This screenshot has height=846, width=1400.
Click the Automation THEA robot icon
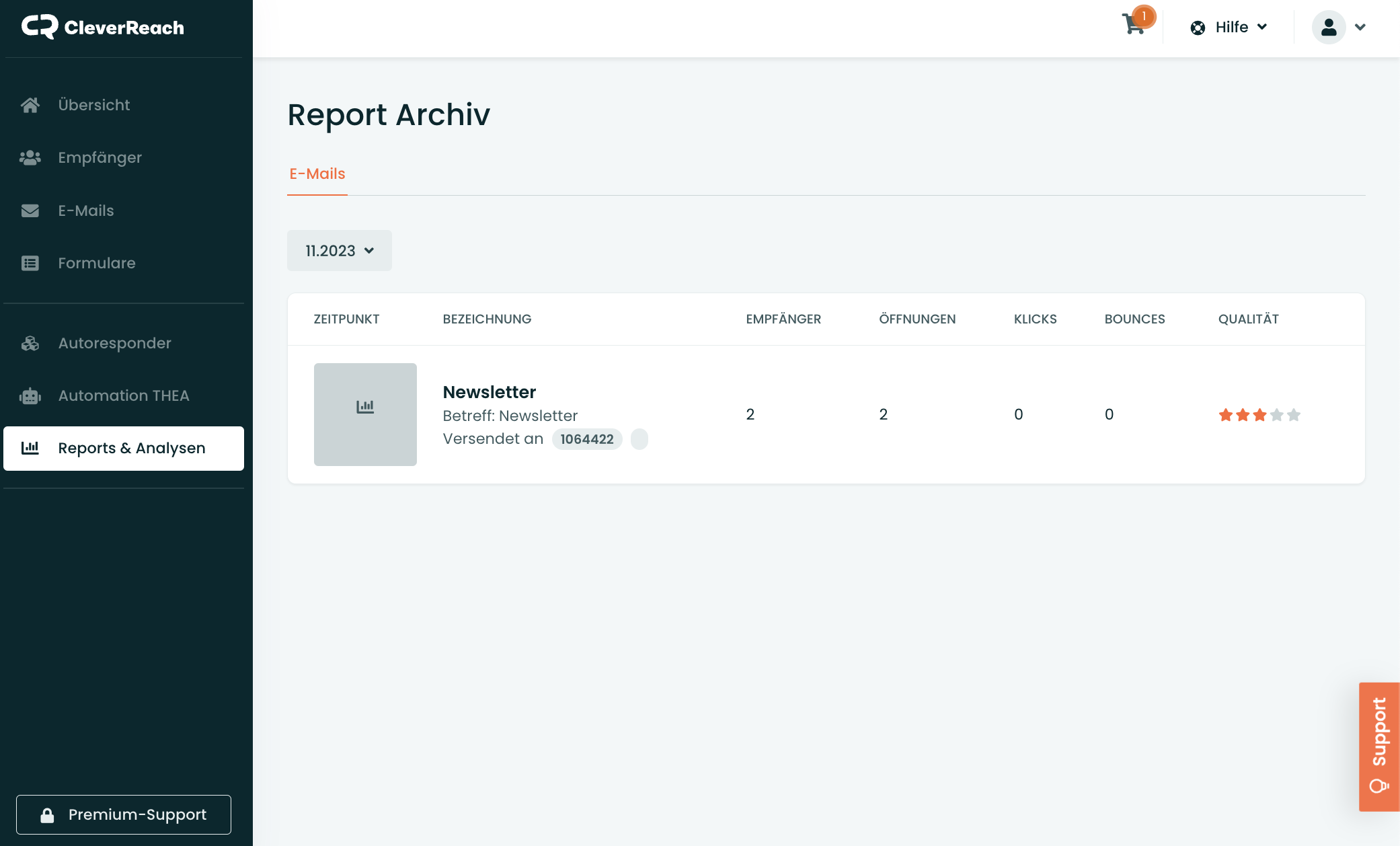(x=30, y=395)
